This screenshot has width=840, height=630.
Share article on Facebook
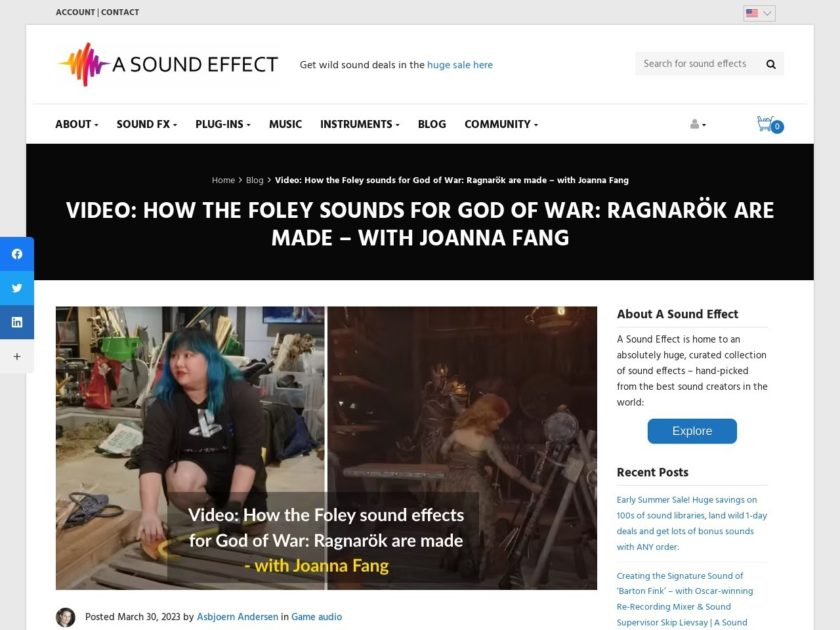[x=17, y=254]
